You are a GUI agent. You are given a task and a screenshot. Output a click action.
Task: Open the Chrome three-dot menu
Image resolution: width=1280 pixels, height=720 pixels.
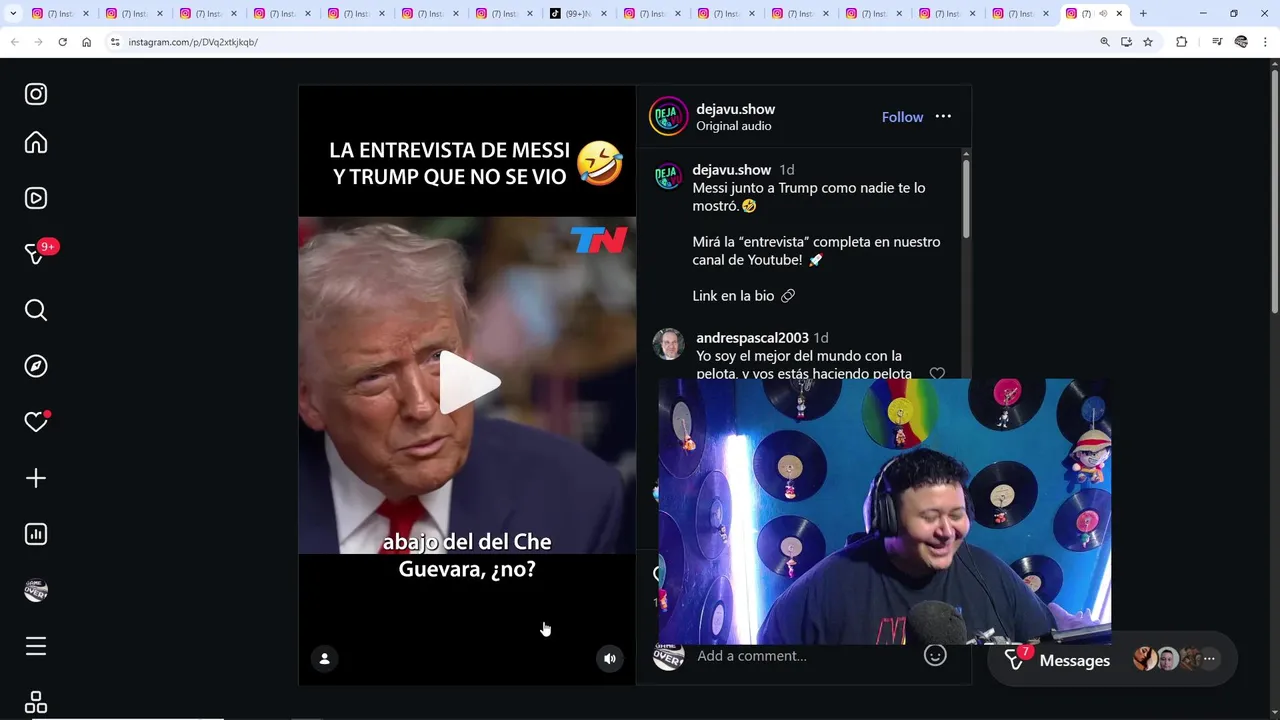pos(1266,42)
